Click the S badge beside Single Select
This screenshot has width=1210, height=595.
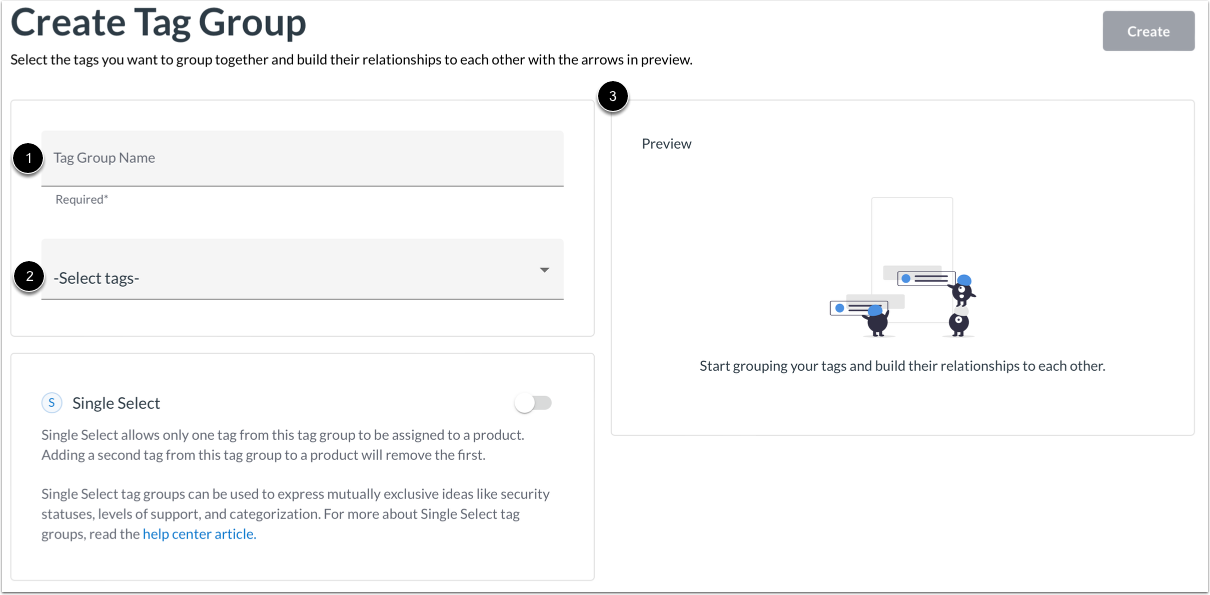point(52,402)
